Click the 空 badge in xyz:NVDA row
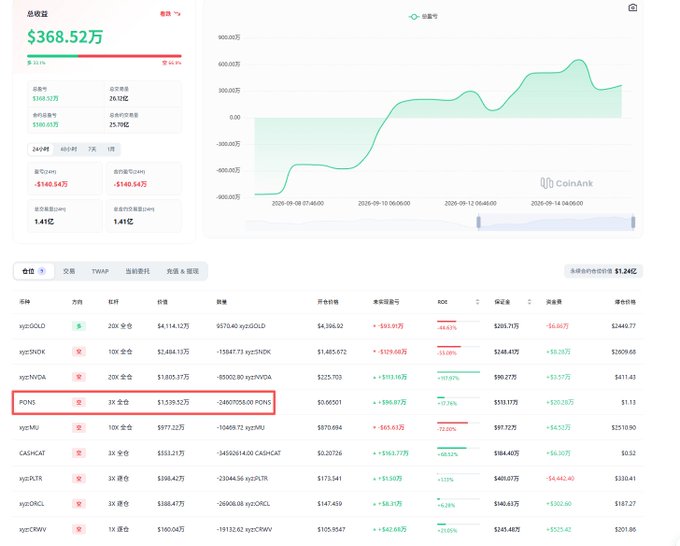Image resolution: width=680 pixels, height=546 pixels. pos(79,377)
